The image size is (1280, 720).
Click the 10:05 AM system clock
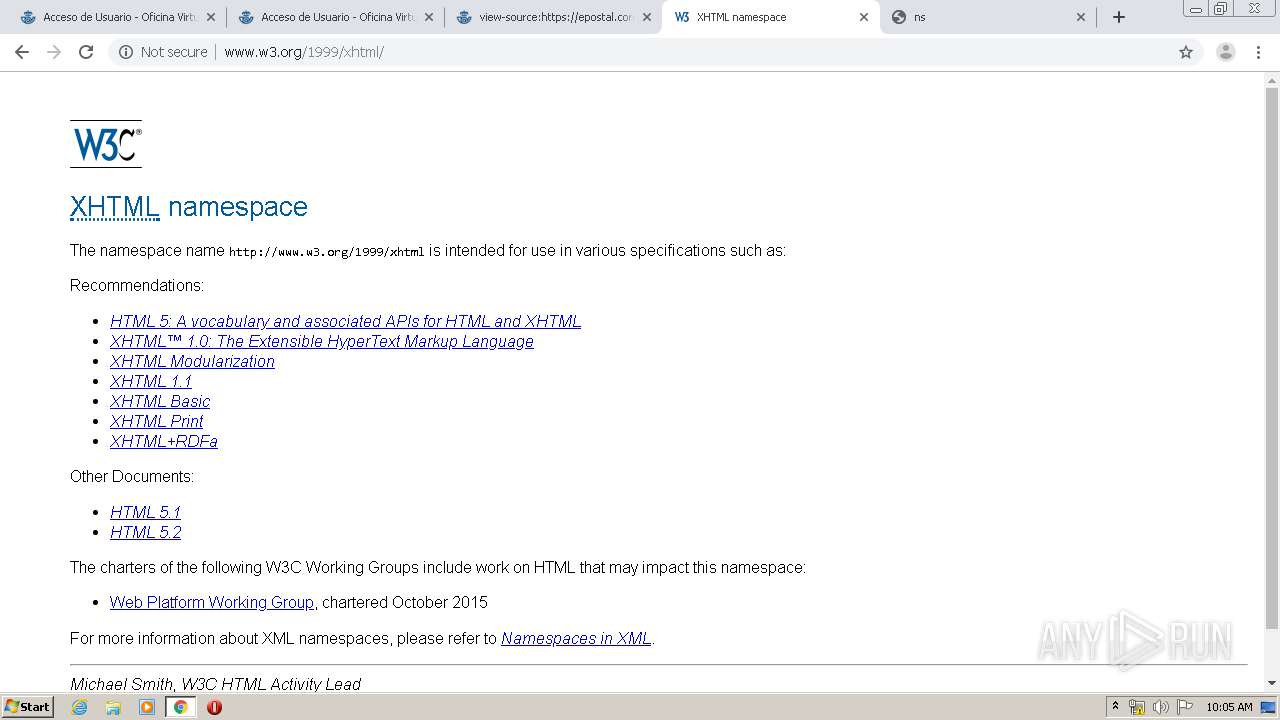pos(1229,707)
